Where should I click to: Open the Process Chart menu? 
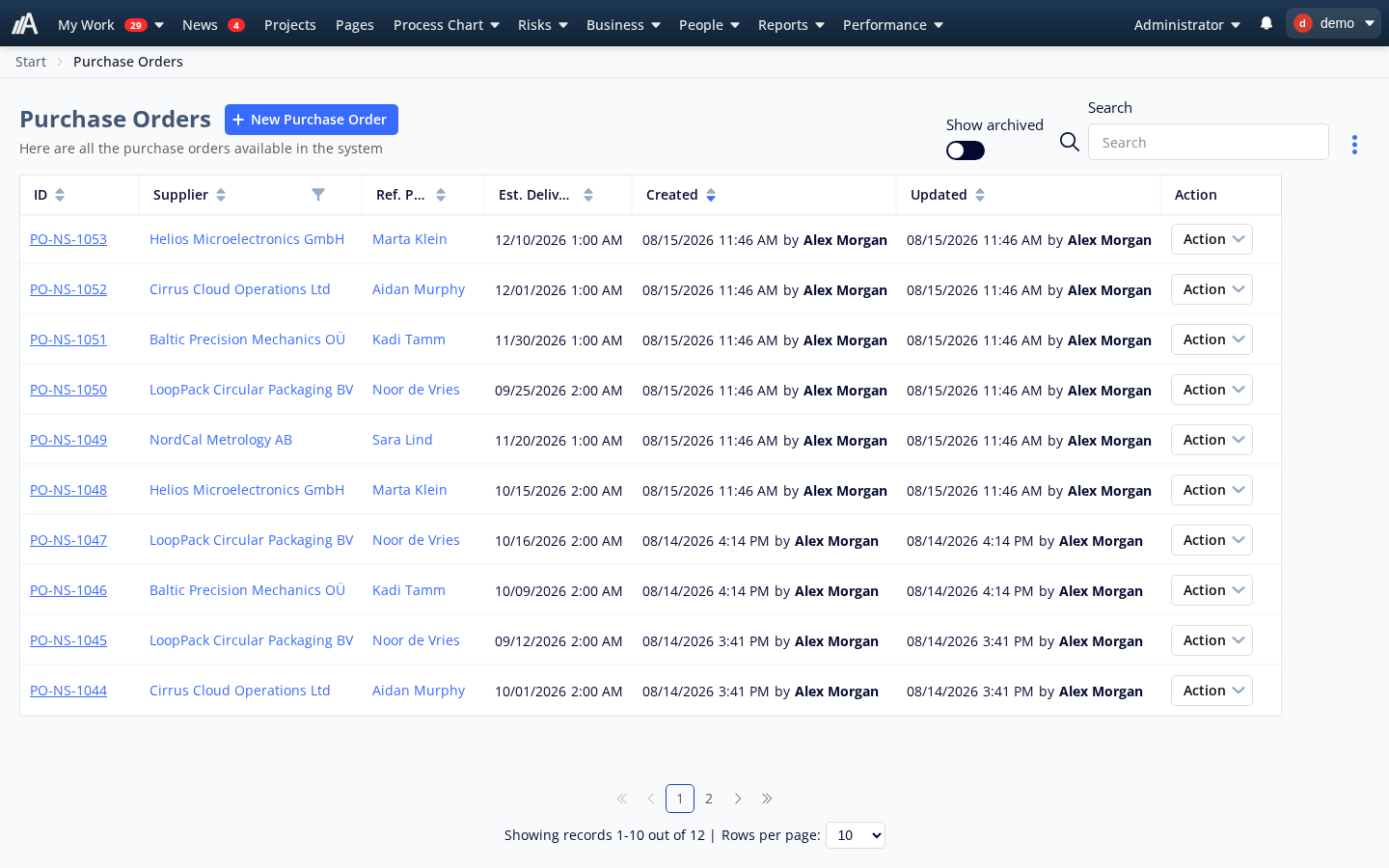[x=447, y=24]
